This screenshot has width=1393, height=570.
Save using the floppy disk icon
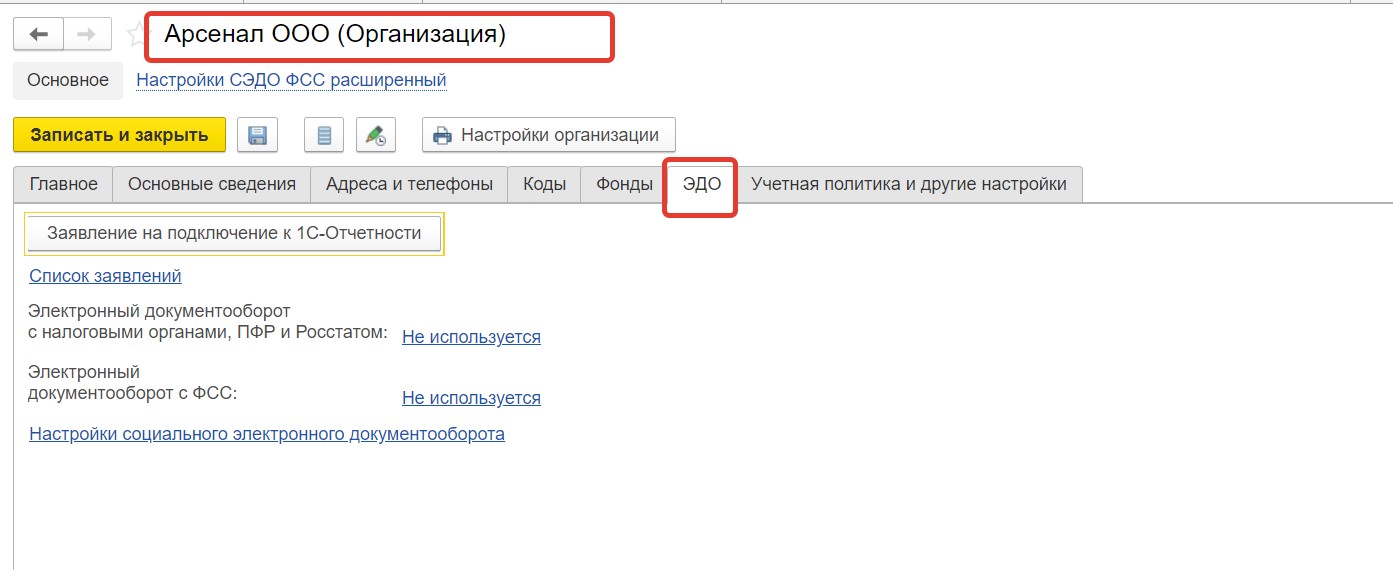[x=257, y=135]
